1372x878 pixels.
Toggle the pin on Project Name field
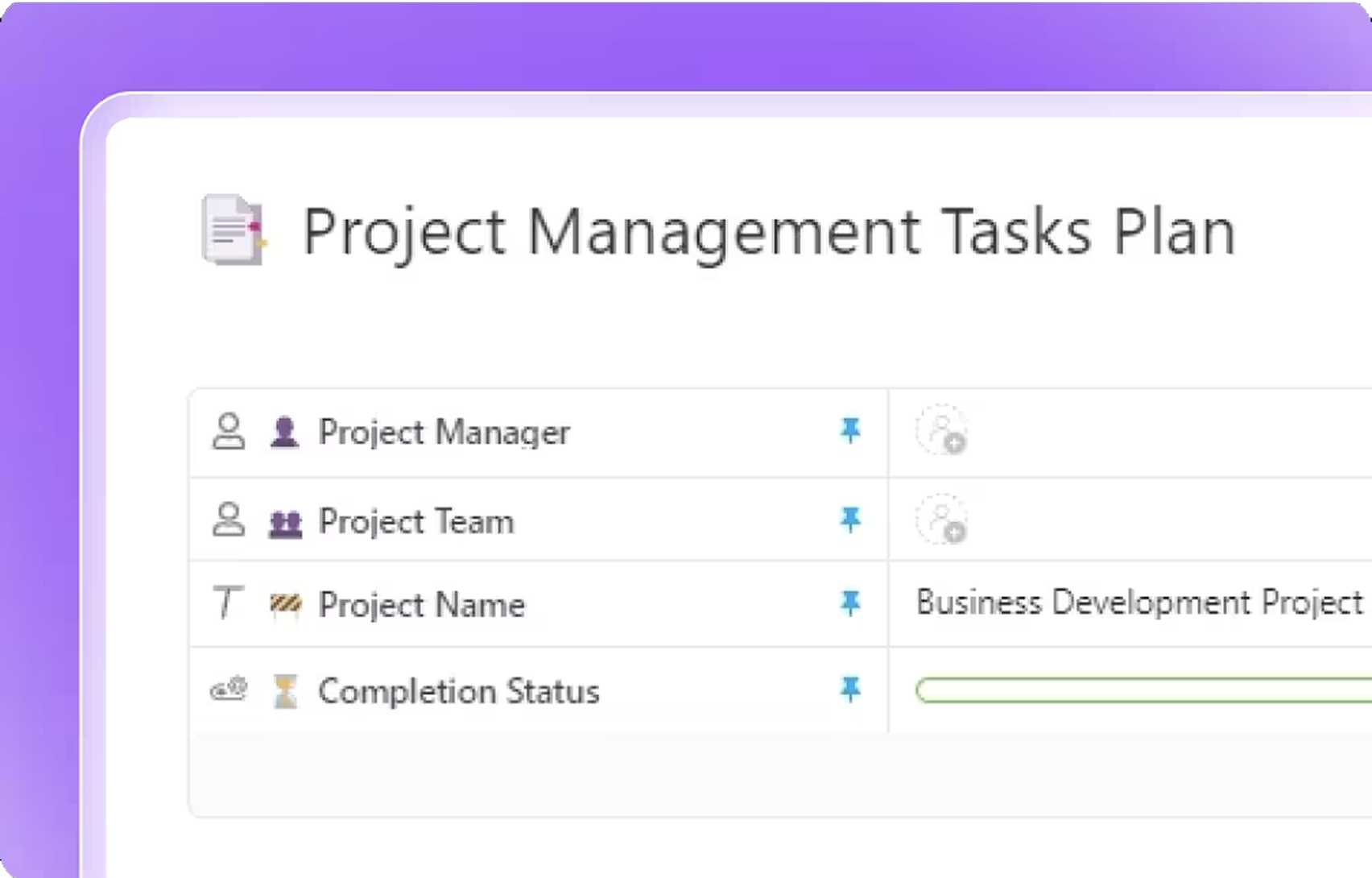(x=850, y=603)
